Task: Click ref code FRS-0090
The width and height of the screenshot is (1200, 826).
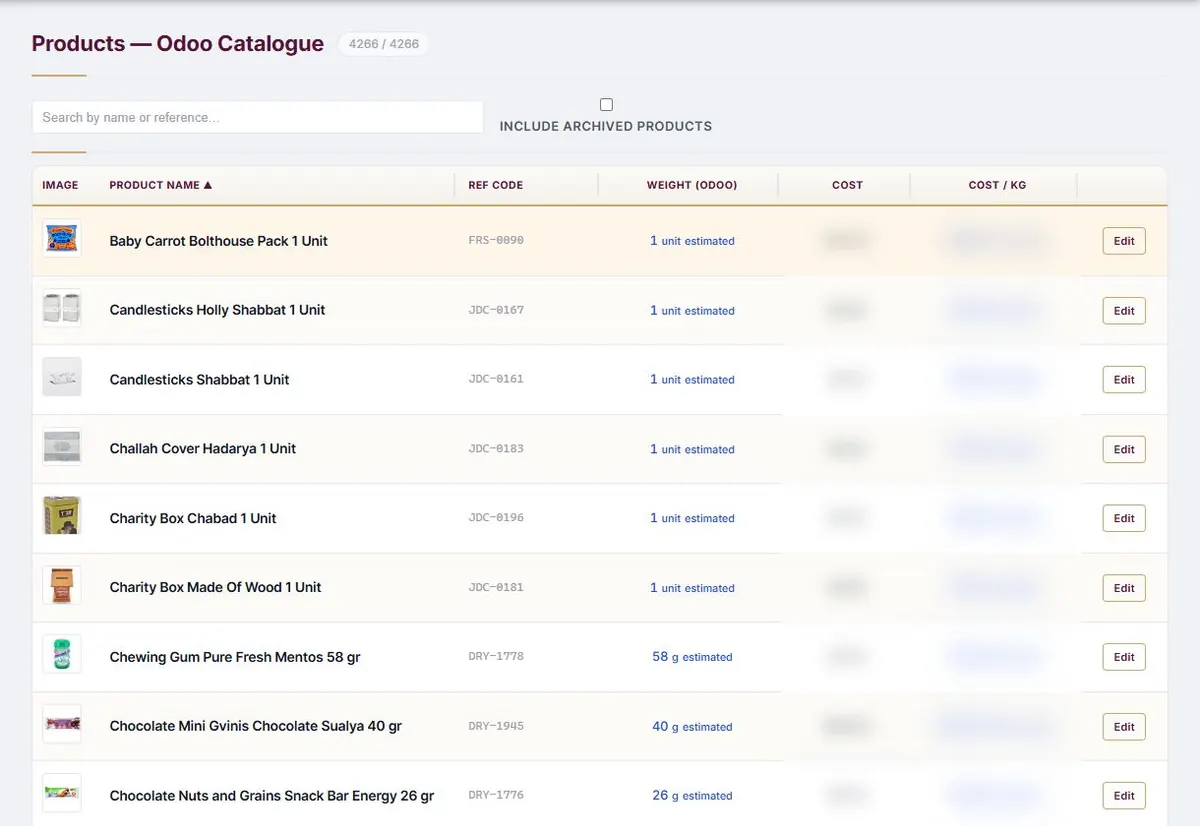Action: pos(496,241)
